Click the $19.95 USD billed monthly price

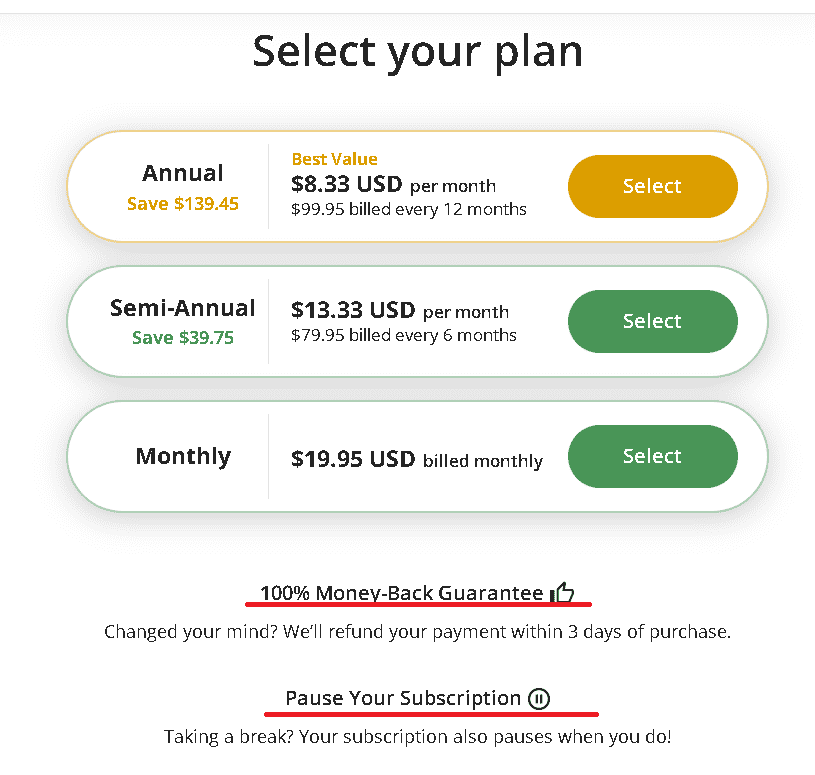coord(417,459)
